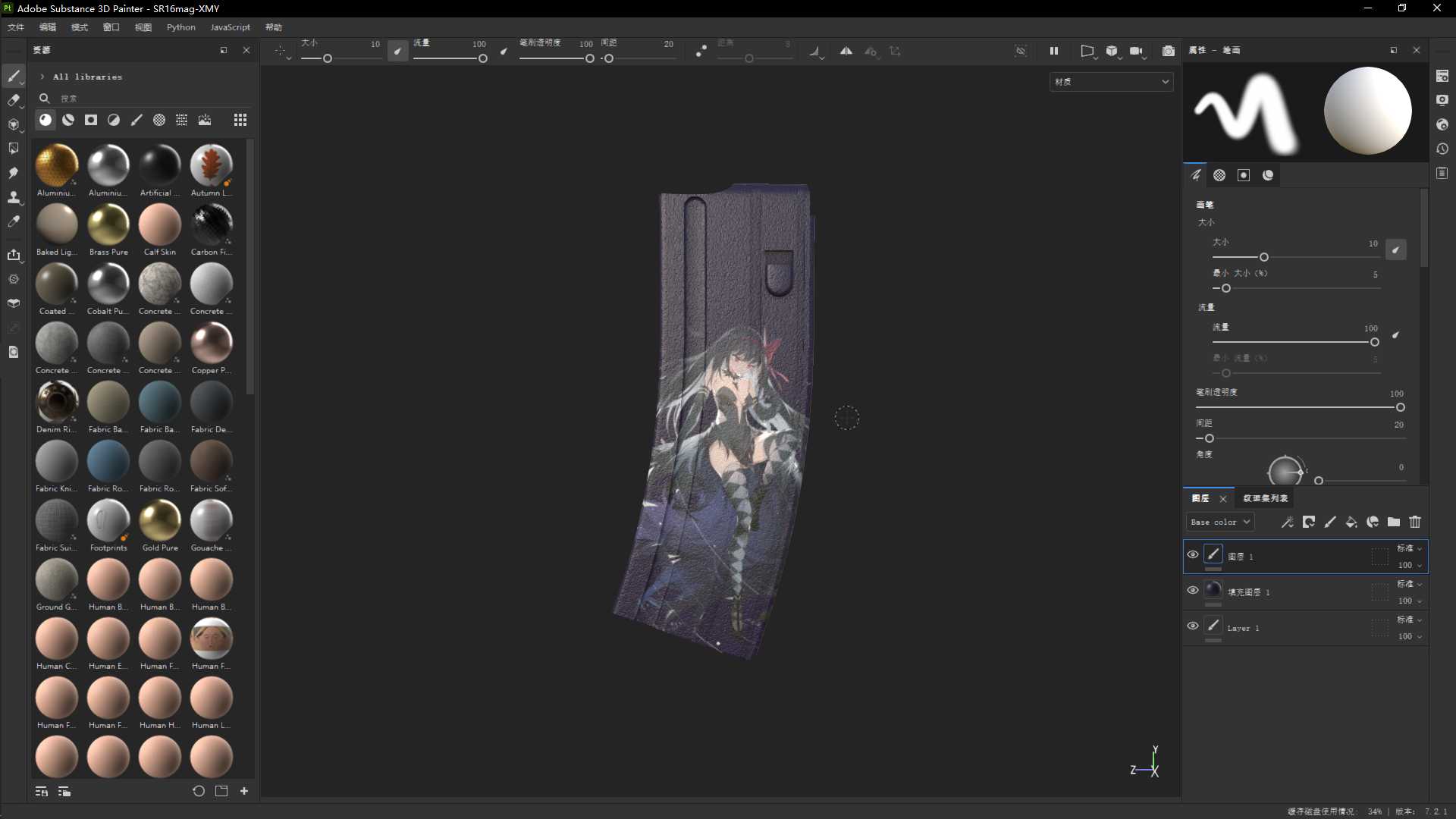Toggle hide excluded geometry
This screenshot has height=819, width=1456.
pos(1021,51)
